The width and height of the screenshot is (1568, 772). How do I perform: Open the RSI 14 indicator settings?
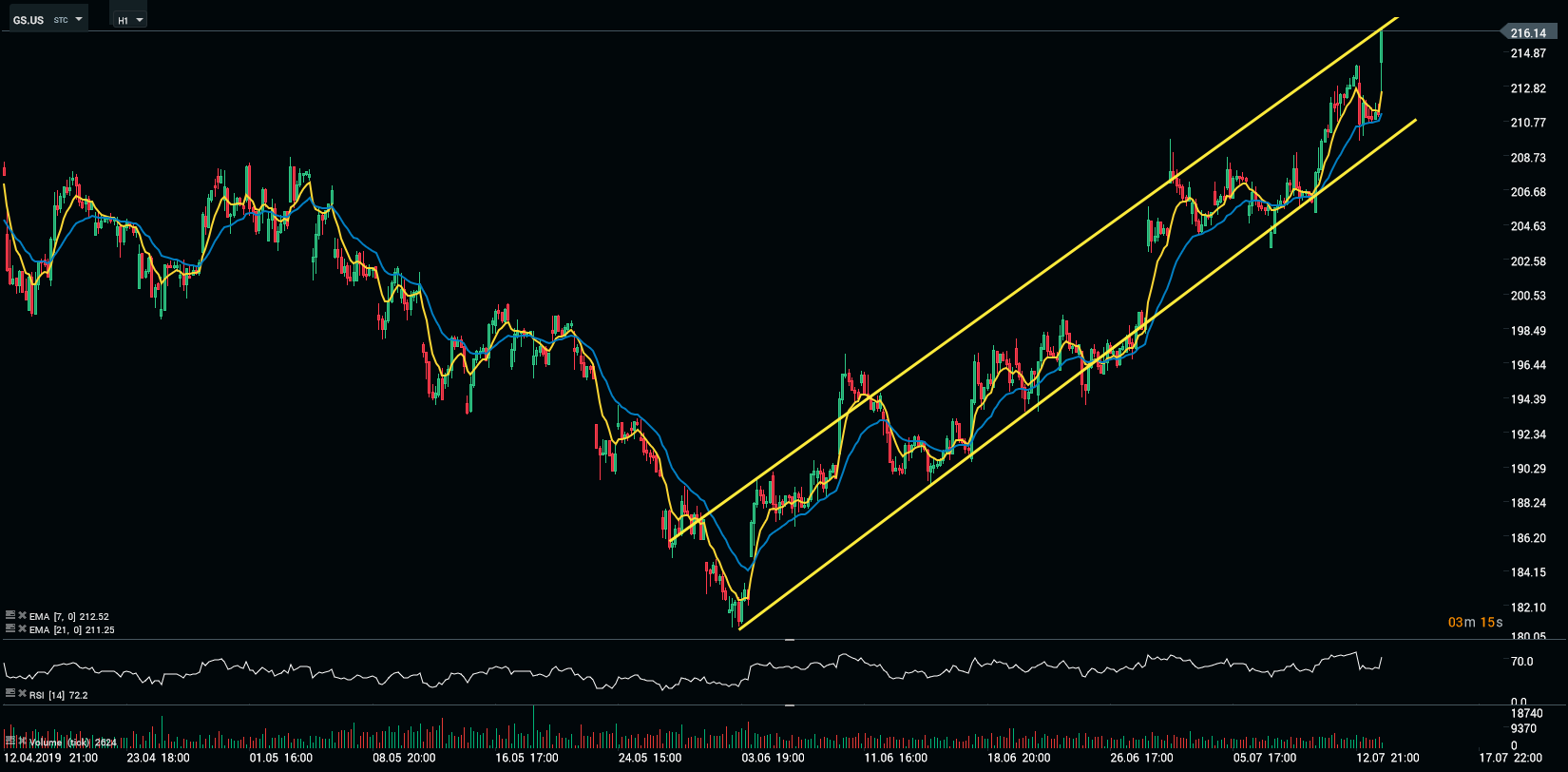10,695
